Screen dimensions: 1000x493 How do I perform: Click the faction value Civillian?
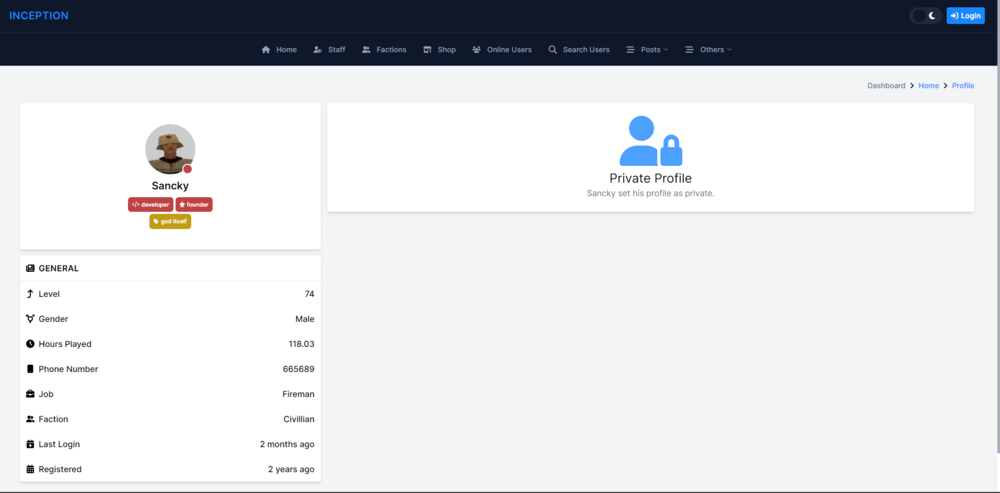point(299,419)
